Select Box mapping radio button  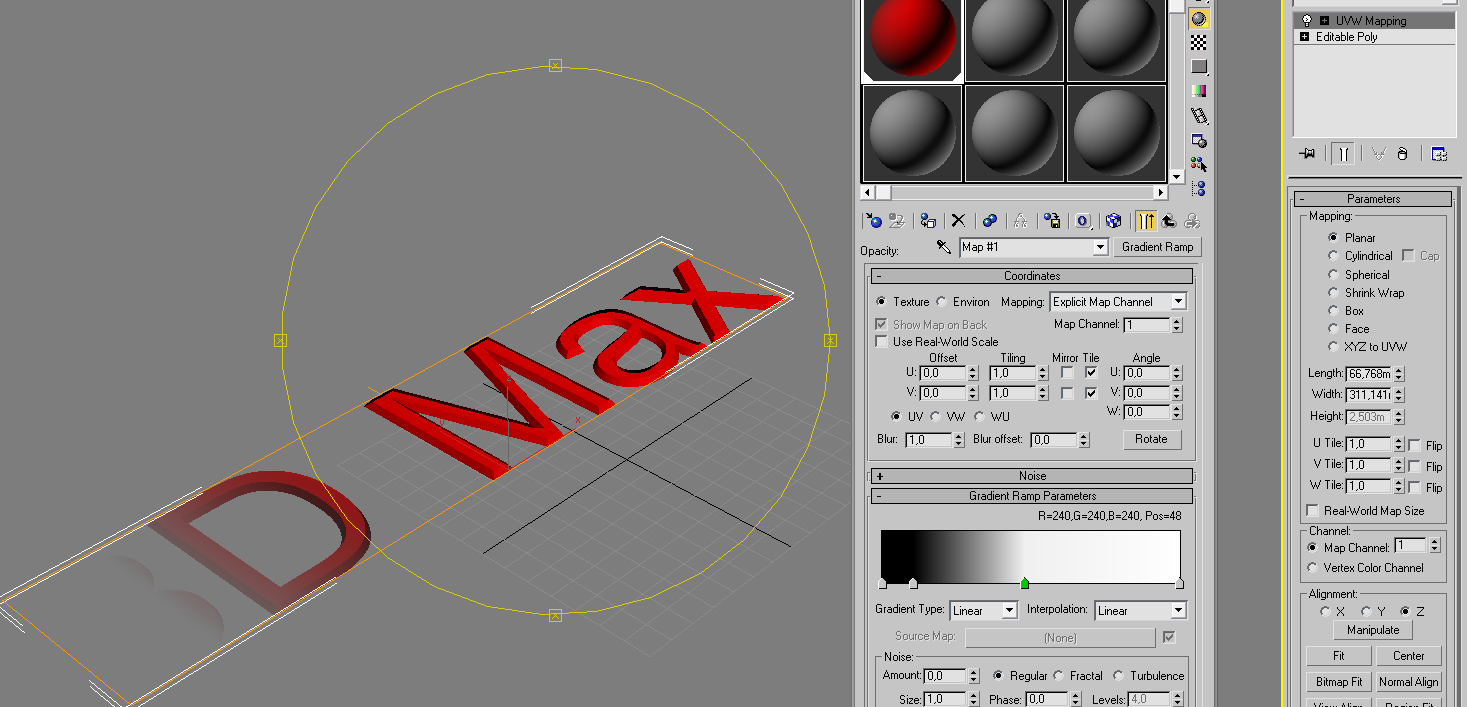[1333, 311]
